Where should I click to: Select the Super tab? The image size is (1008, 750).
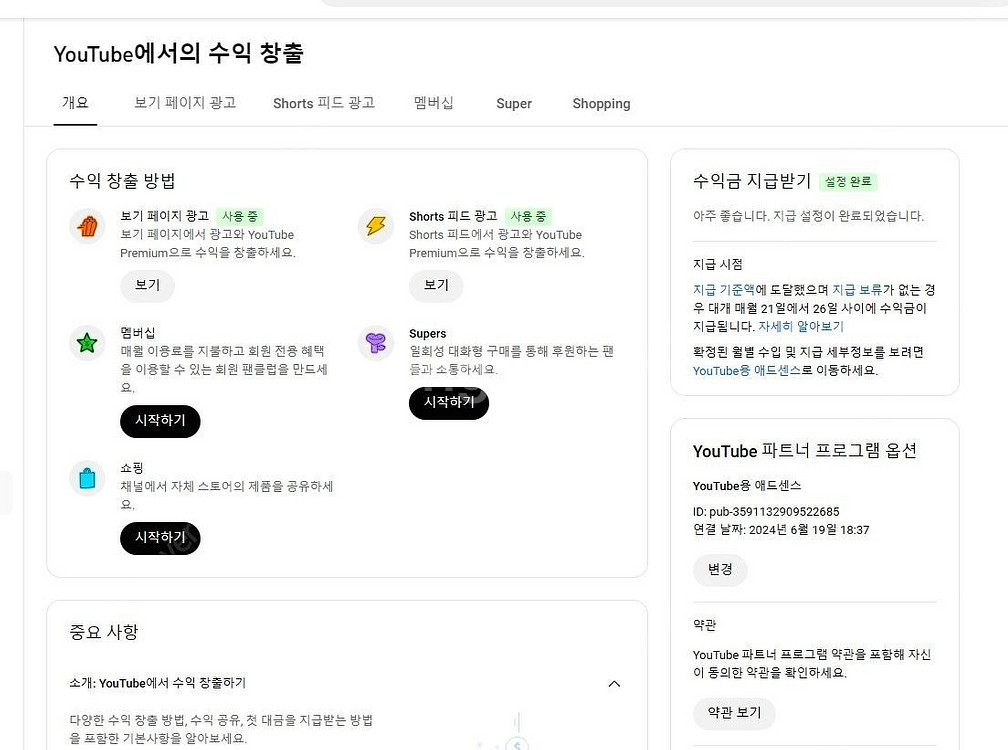coord(514,103)
